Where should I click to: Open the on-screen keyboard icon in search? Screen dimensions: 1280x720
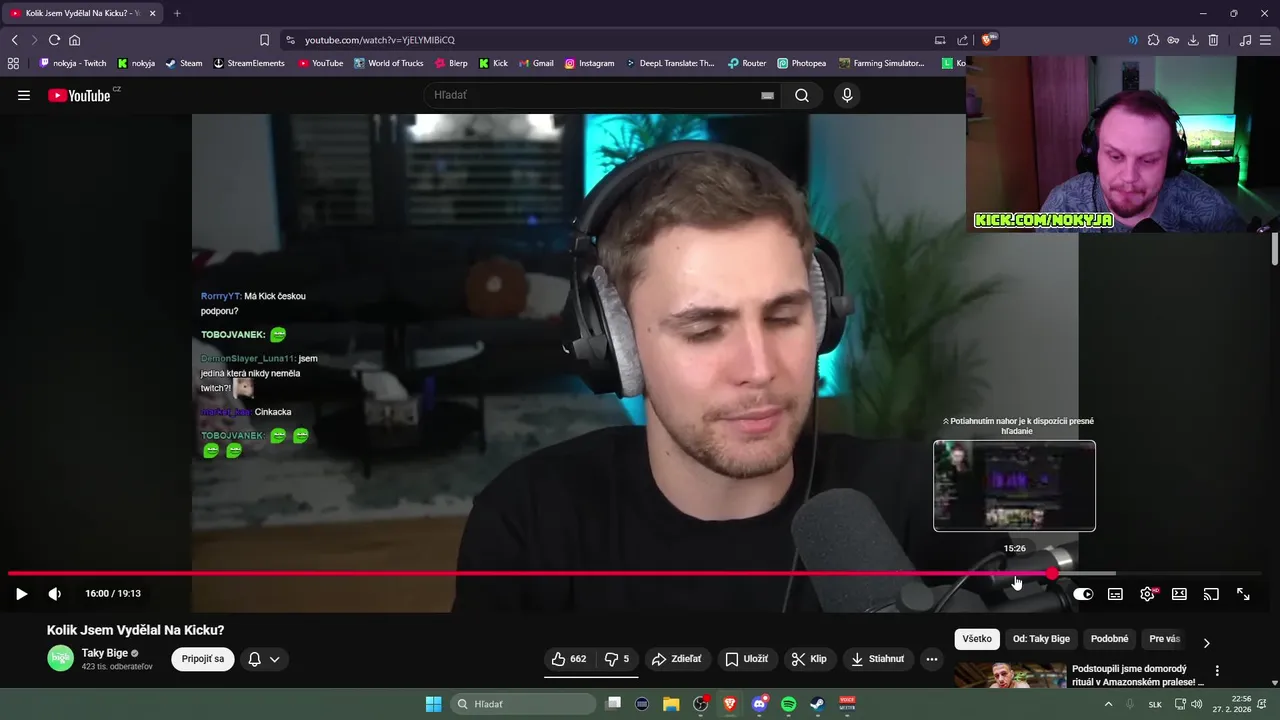coord(767,96)
